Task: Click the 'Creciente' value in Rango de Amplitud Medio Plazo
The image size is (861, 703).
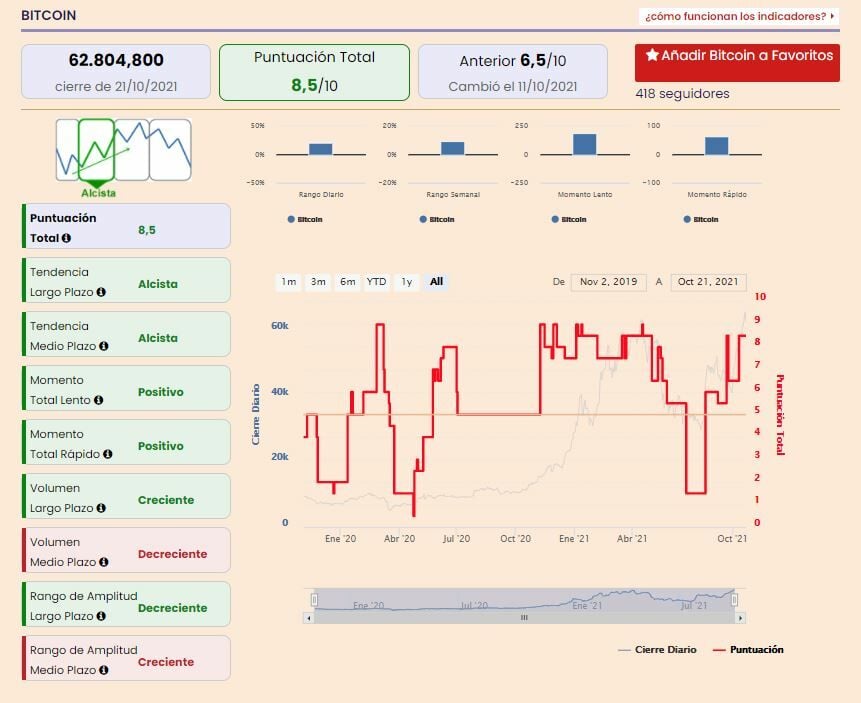Action: (x=166, y=662)
